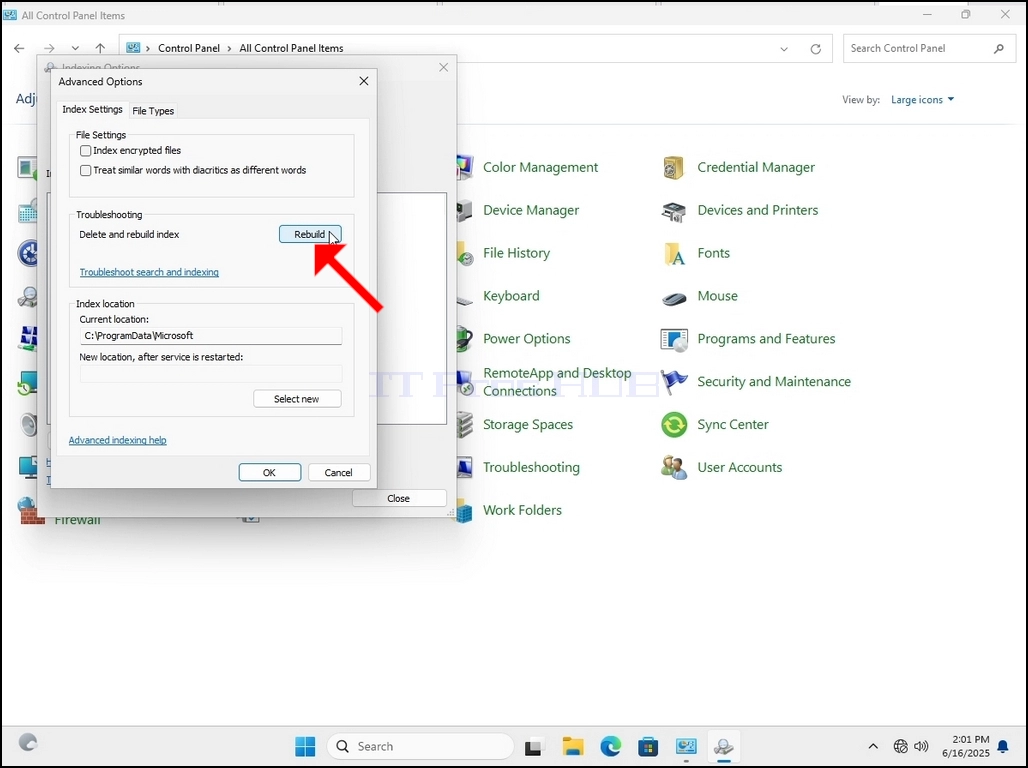Open Device Manager
The image size is (1028, 768).
coord(531,211)
